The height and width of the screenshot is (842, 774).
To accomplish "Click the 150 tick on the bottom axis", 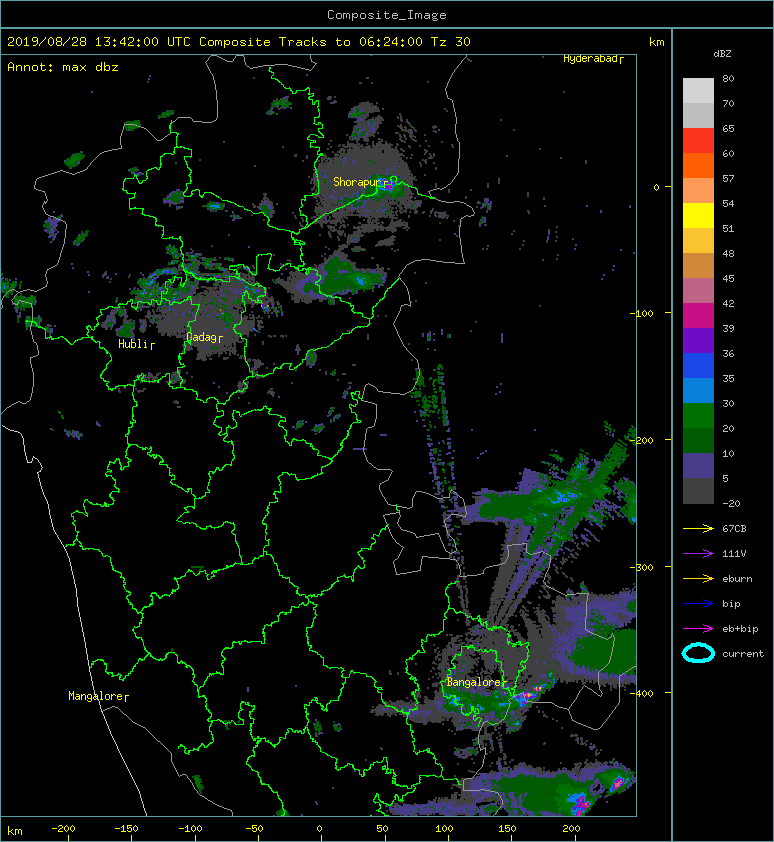I will click(508, 829).
